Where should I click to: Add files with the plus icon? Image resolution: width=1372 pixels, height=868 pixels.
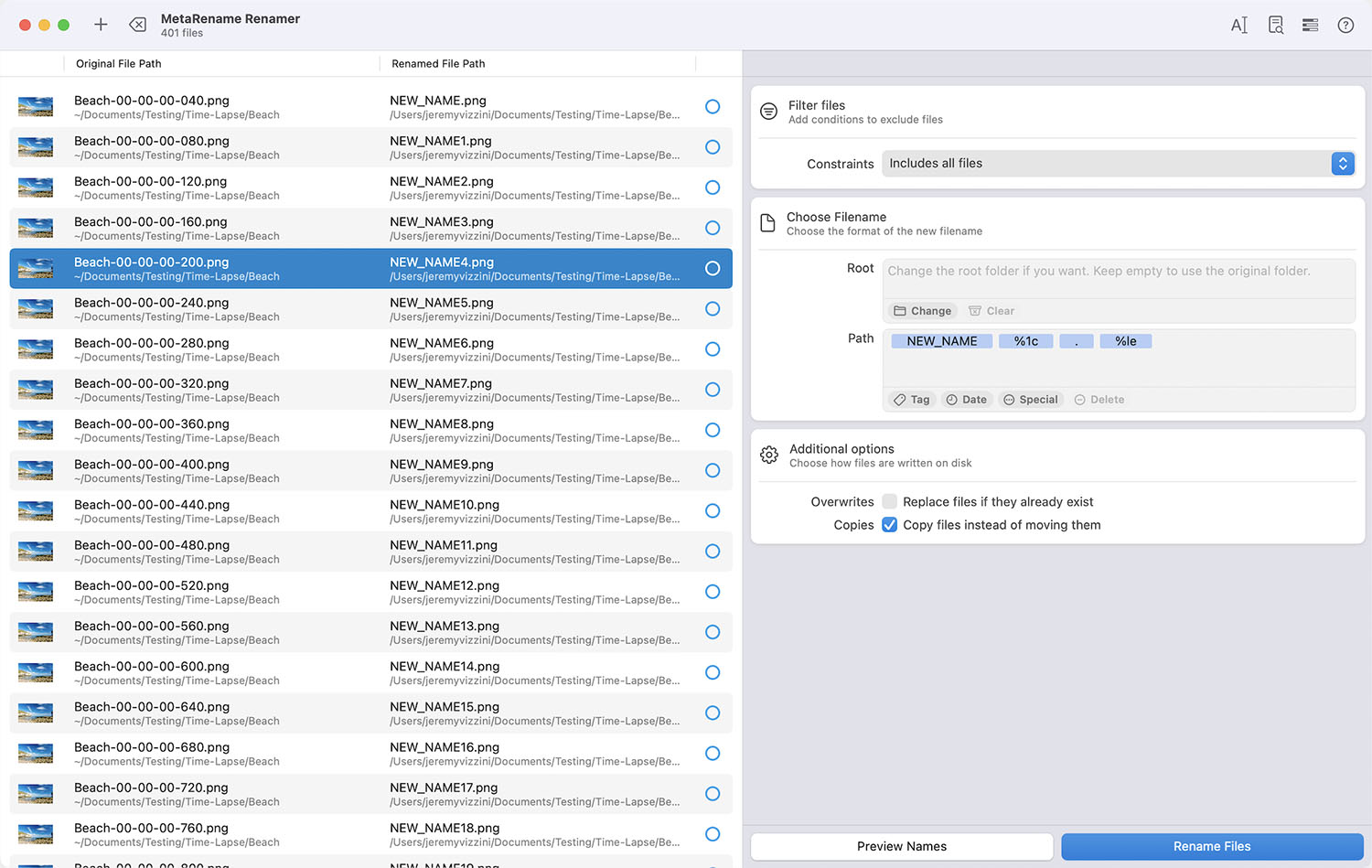(x=101, y=25)
